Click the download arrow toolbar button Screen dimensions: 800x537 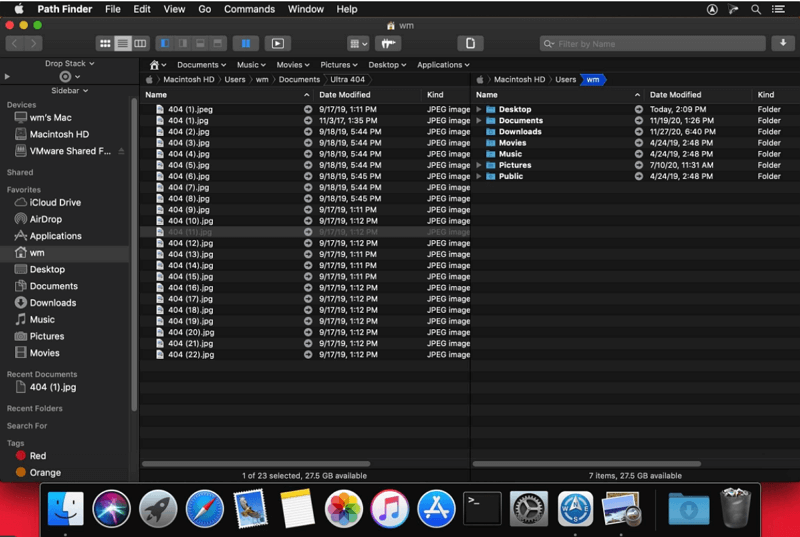click(x=783, y=44)
